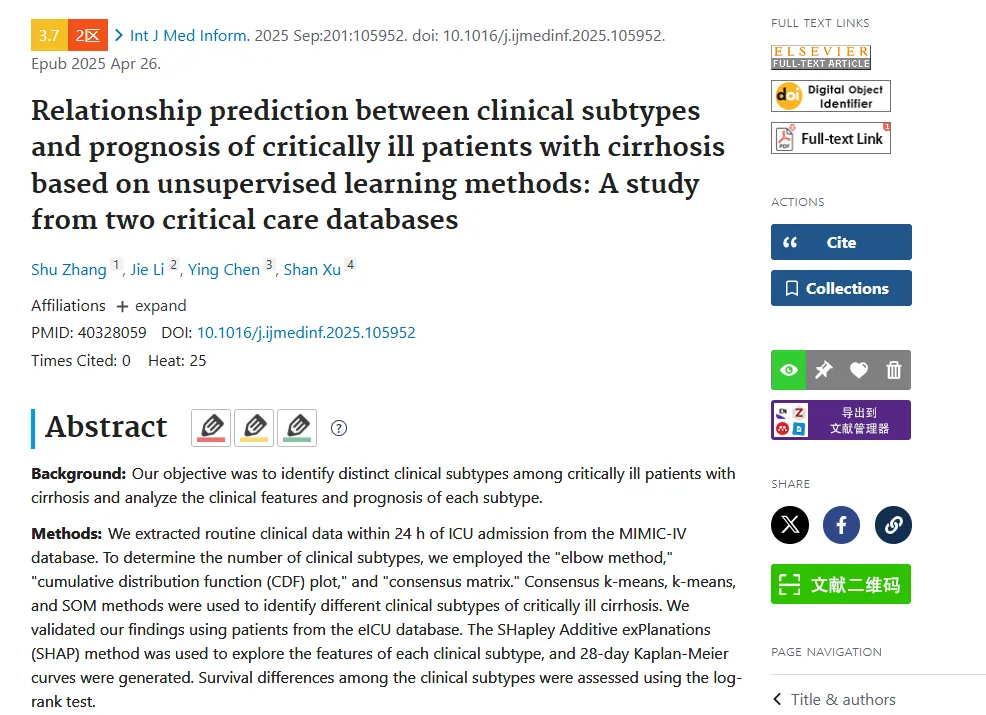Open the Collections button
Image resolution: width=986 pixels, height=715 pixels.
point(841,288)
